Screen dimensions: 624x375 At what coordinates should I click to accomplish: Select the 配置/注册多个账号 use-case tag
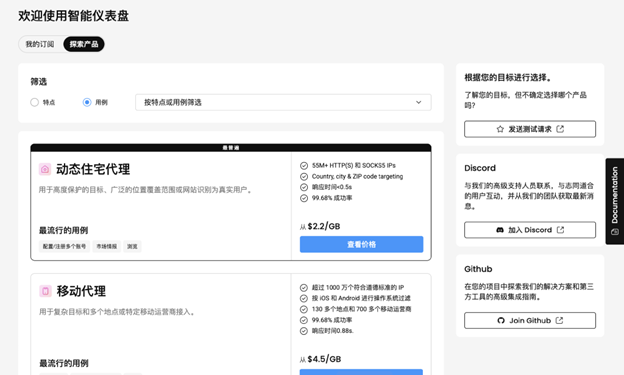(64, 246)
